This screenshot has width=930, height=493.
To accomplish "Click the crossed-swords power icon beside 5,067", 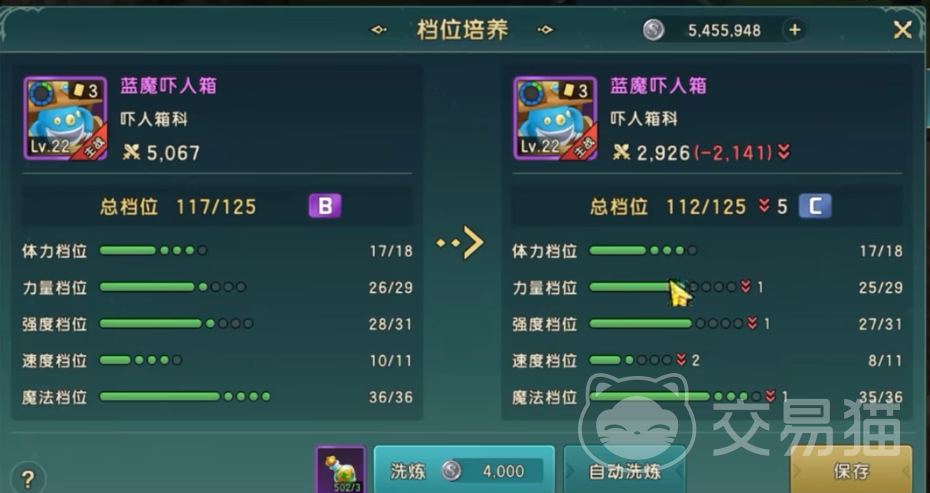I will 131,152.
